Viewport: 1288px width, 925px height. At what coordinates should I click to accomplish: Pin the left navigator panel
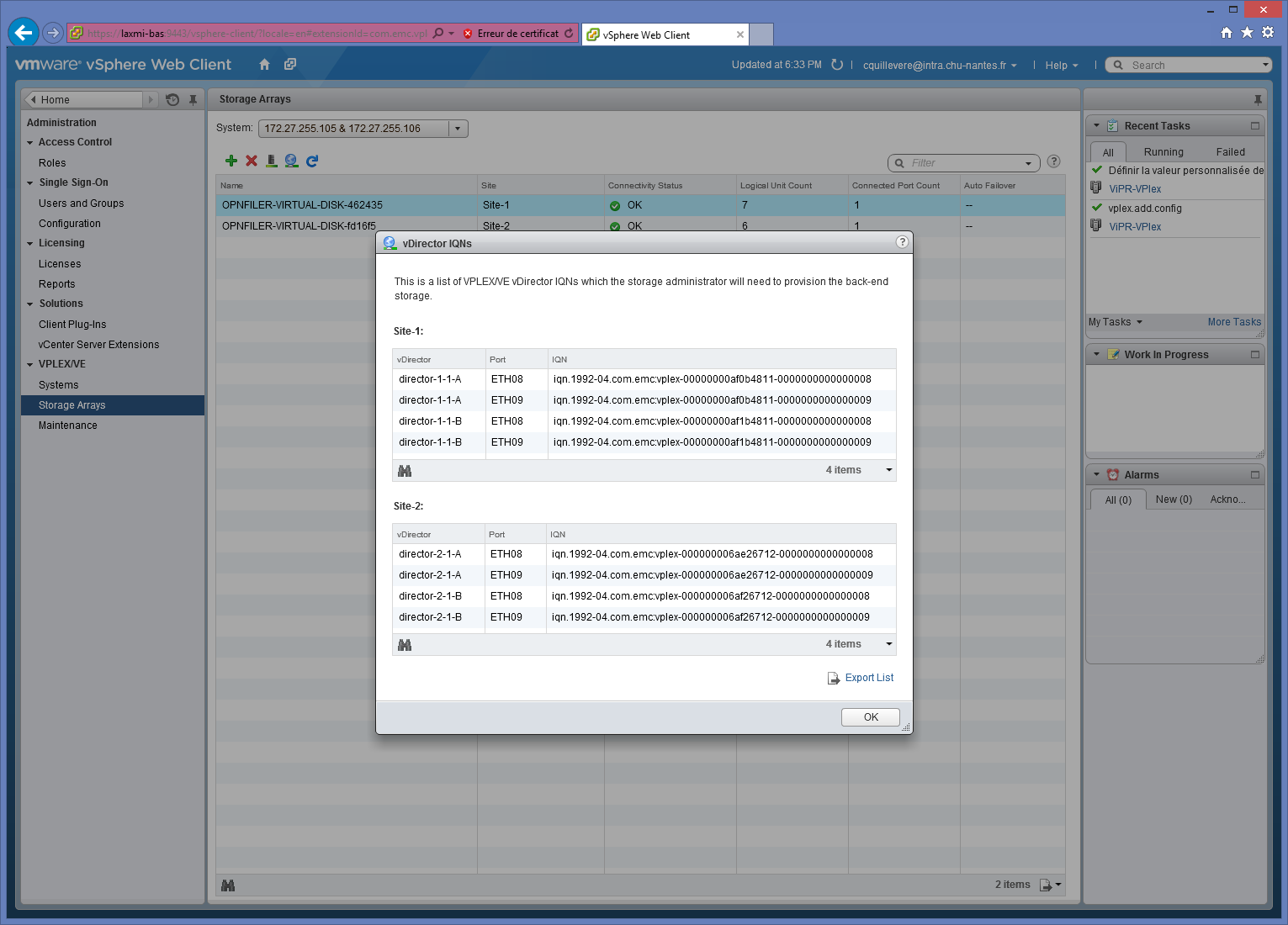tap(193, 99)
